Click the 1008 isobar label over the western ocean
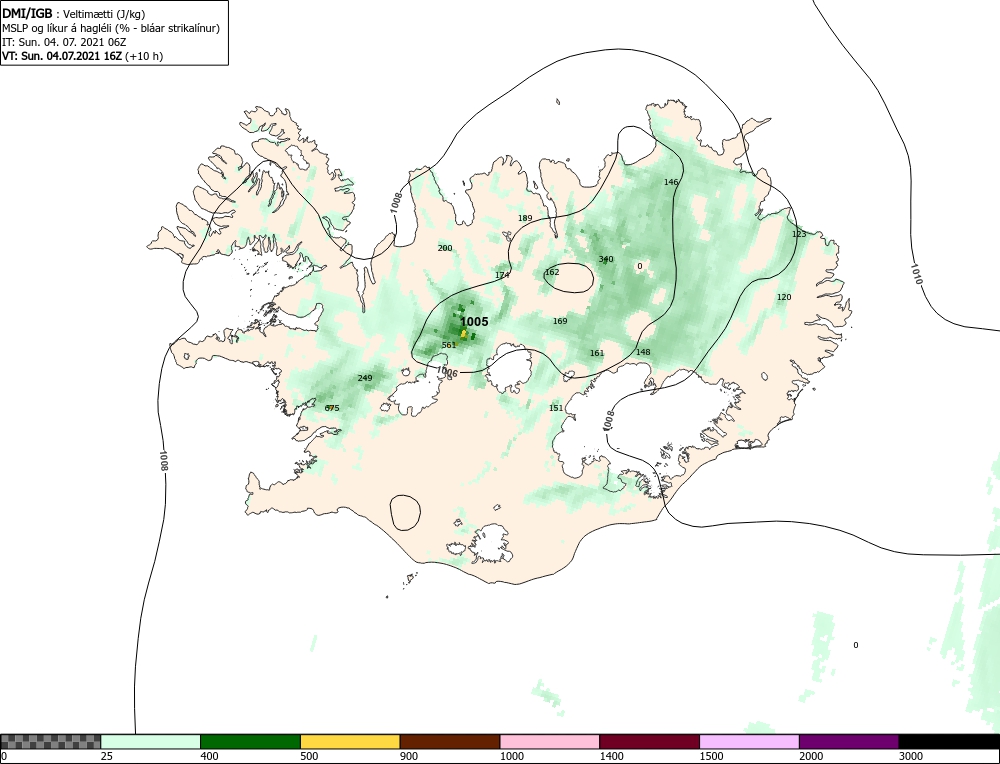This screenshot has height=764, width=1000. [x=163, y=460]
